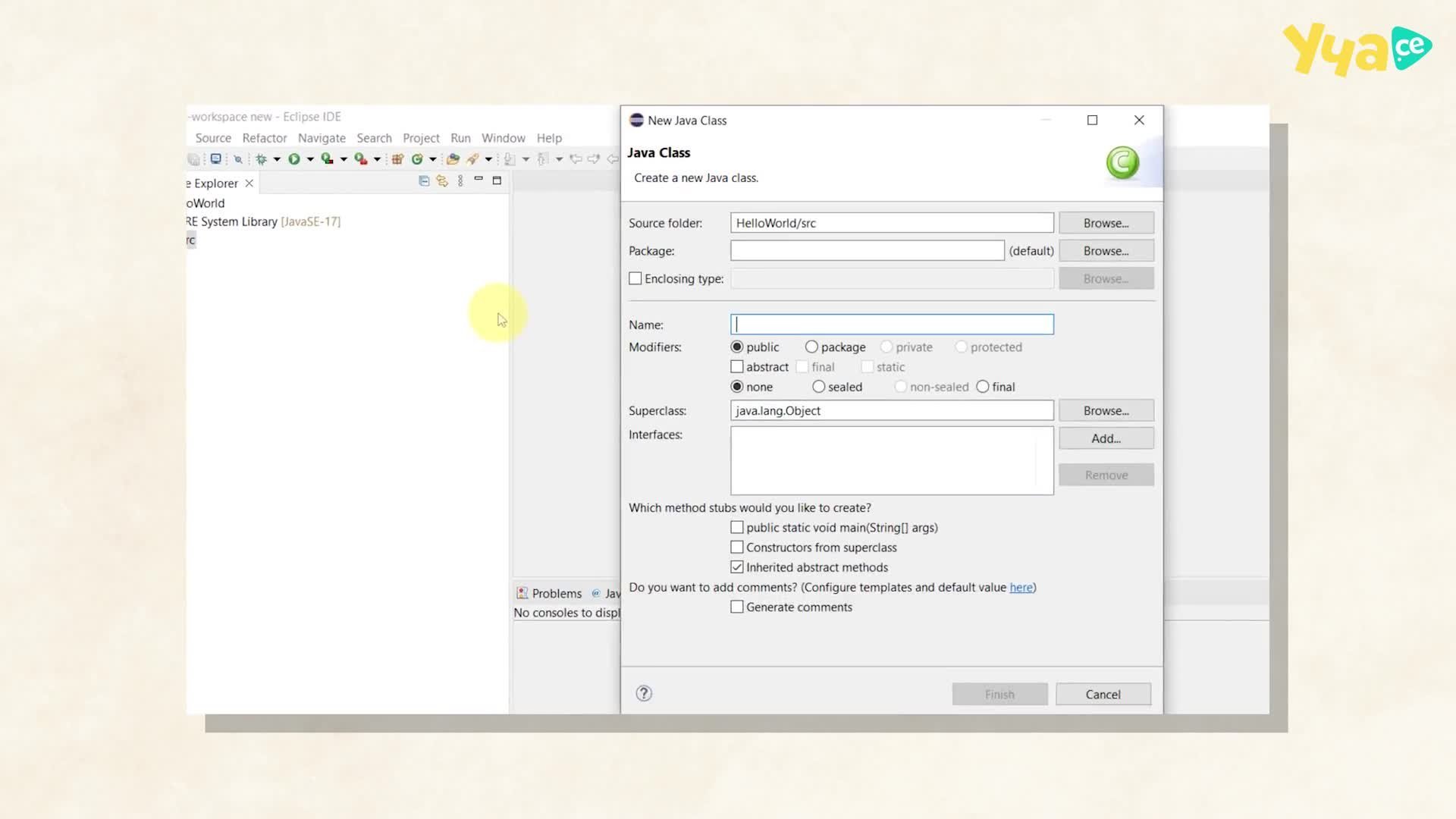The width and height of the screenshot is (1456, 819).
Task: Focus the class Name input field
Action: 892,325
